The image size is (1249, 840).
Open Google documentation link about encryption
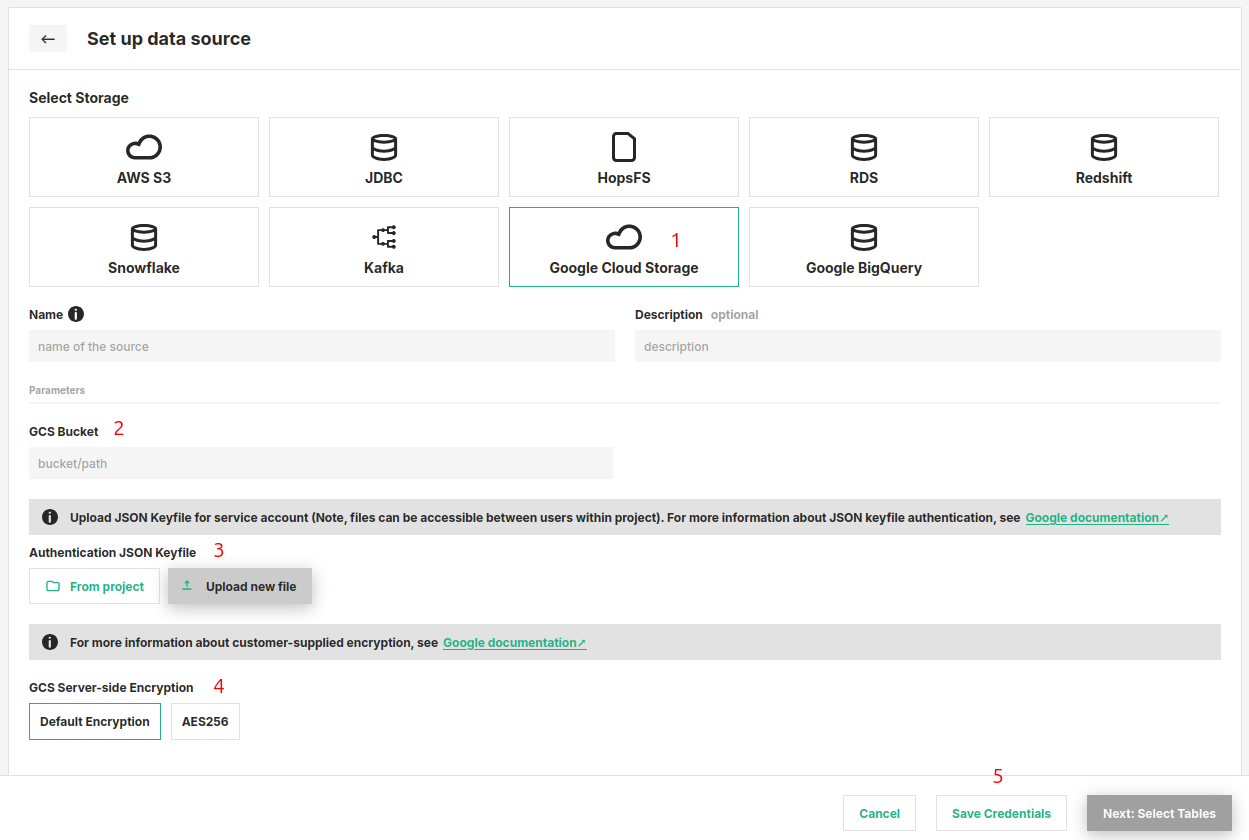pyautogui.click(x=514, y=643)
